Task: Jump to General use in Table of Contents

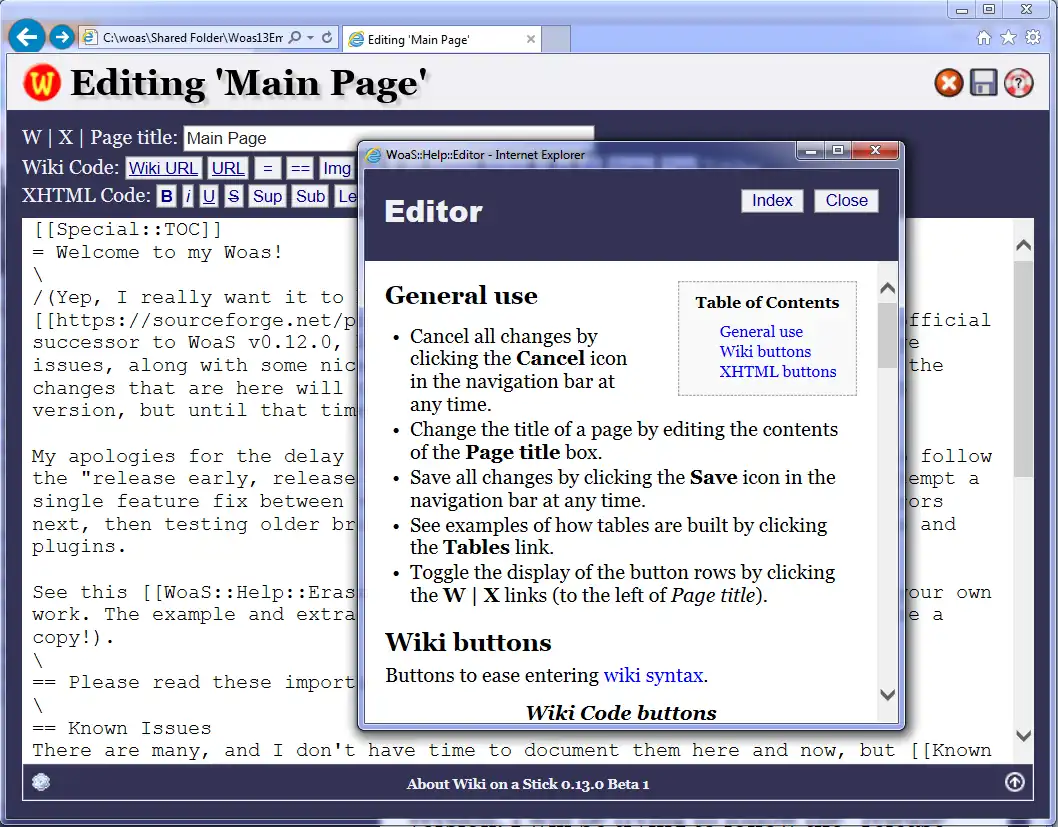Action: pos(761,331)
